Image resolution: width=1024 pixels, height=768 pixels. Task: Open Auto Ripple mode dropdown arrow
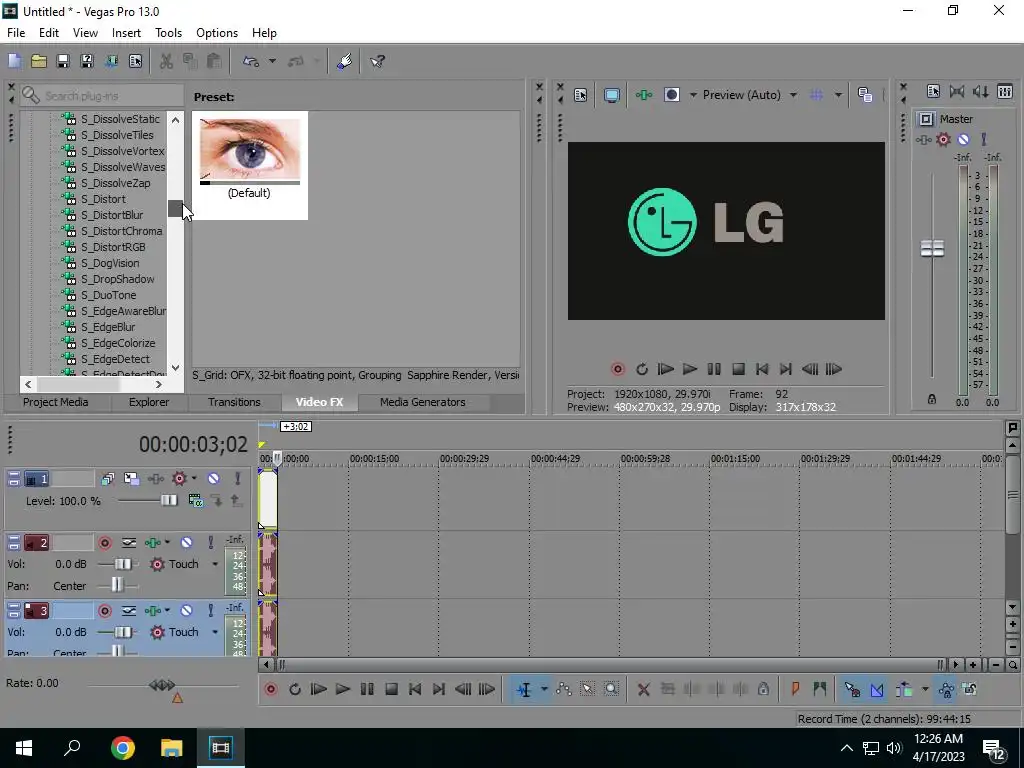(x=924, y=689)
